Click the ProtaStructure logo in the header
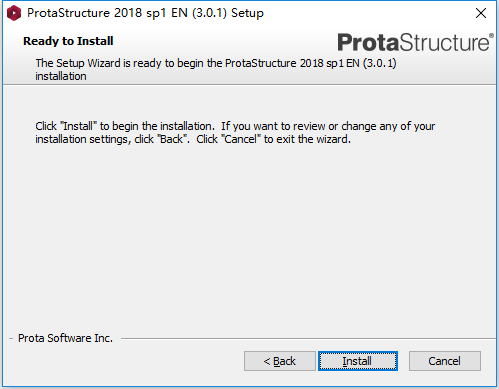Viewport: 499px width, 389px height. [x=415, y=43]
